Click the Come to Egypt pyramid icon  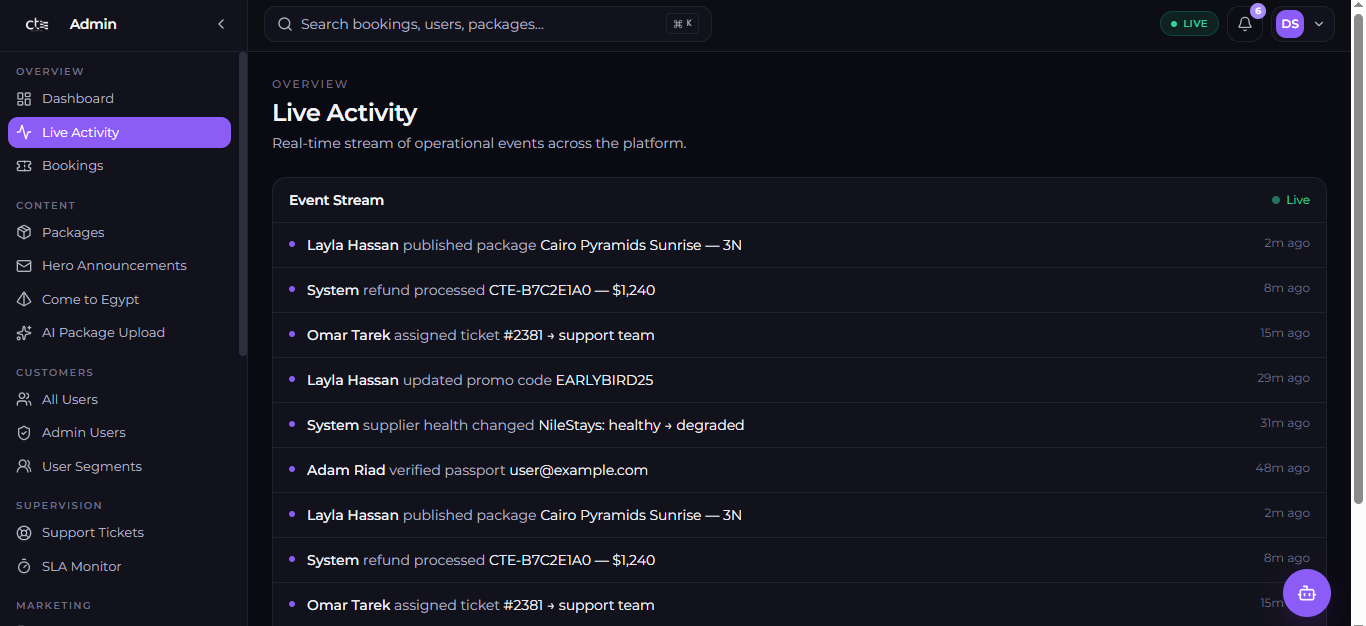pos(24,299)
